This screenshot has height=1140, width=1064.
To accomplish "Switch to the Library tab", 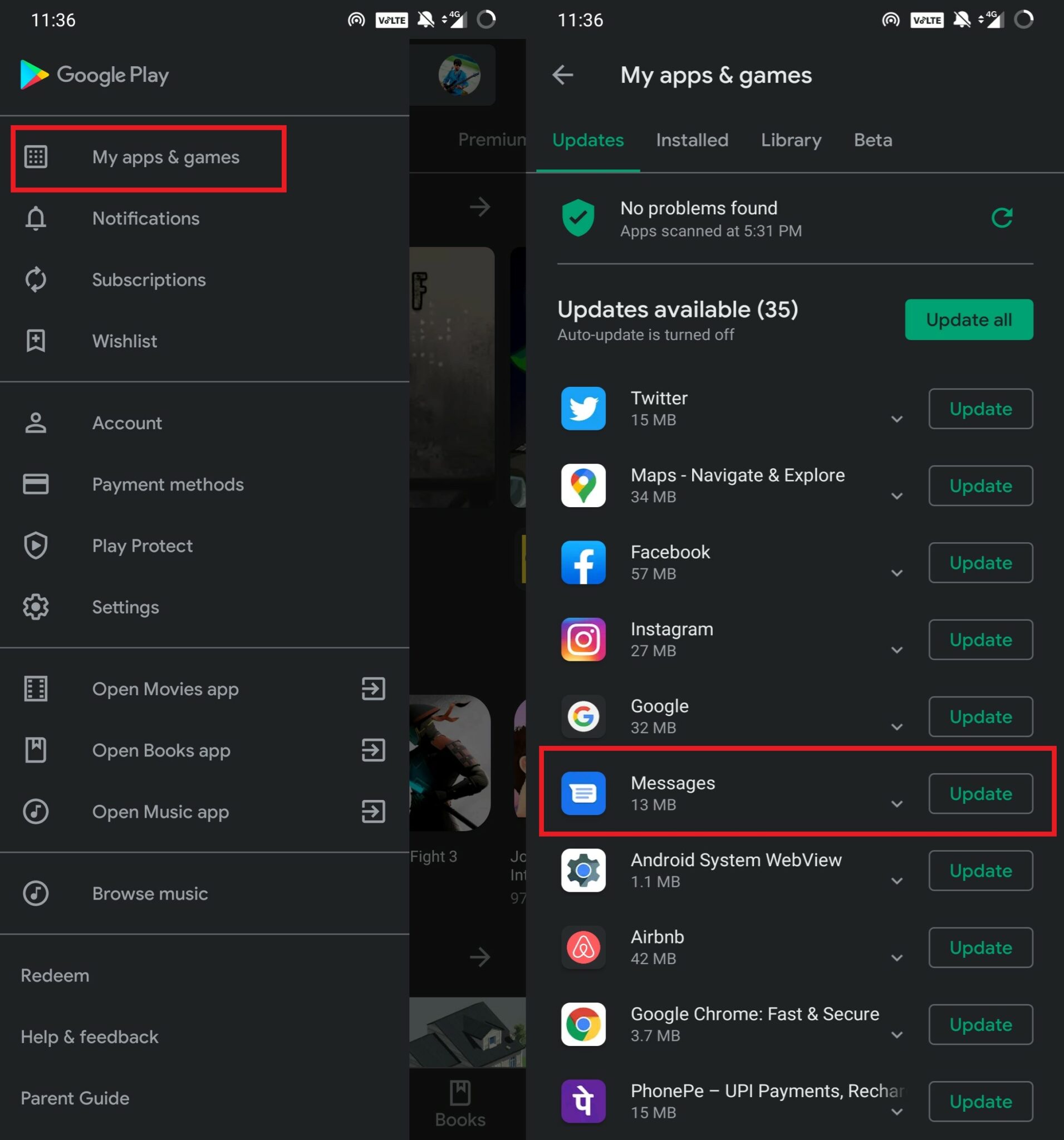I will (791, 140).
